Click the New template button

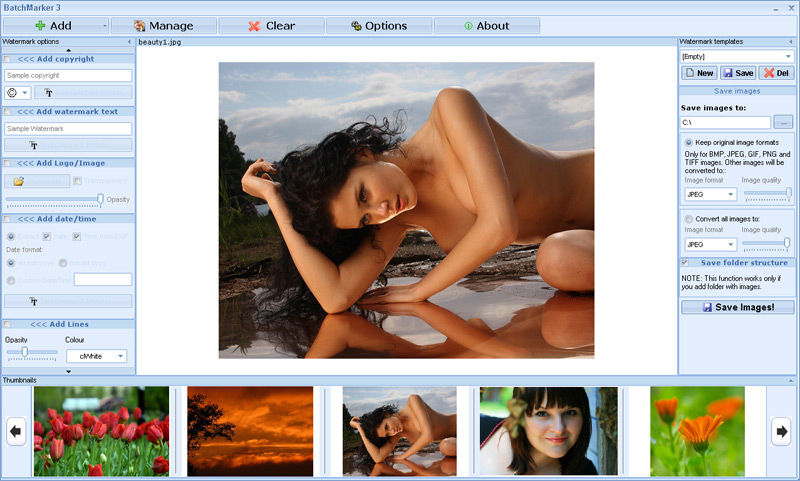pos(699,73)
